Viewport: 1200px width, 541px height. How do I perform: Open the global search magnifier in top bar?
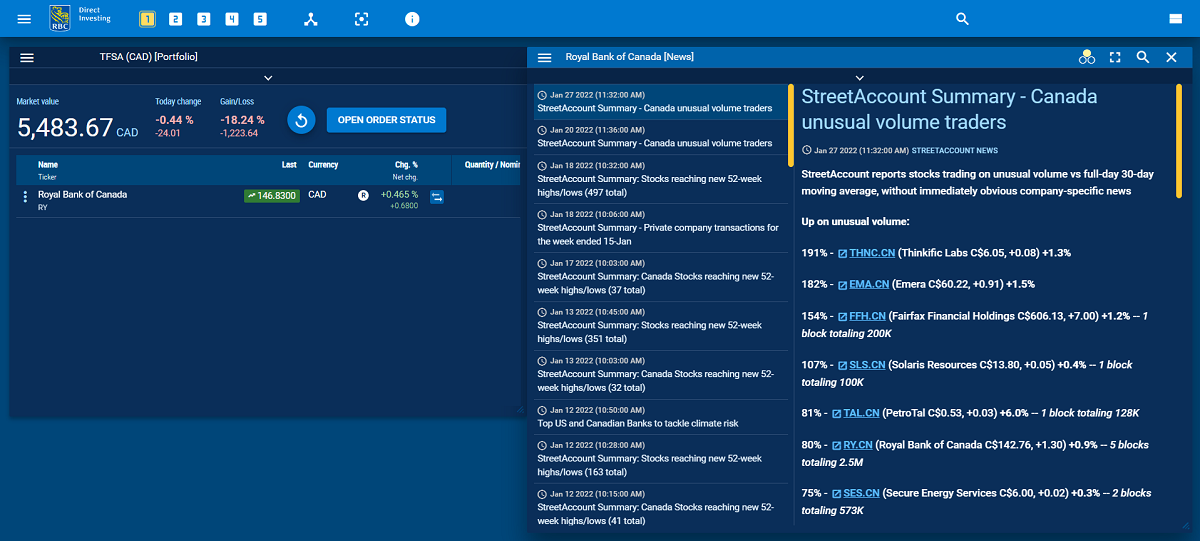point(962,19)
